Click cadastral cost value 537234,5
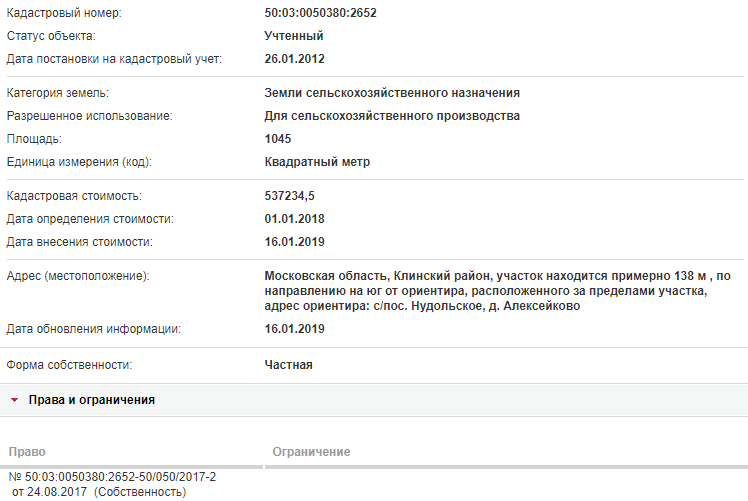Screen dimensions: 748x501 [x=290, y=196]
